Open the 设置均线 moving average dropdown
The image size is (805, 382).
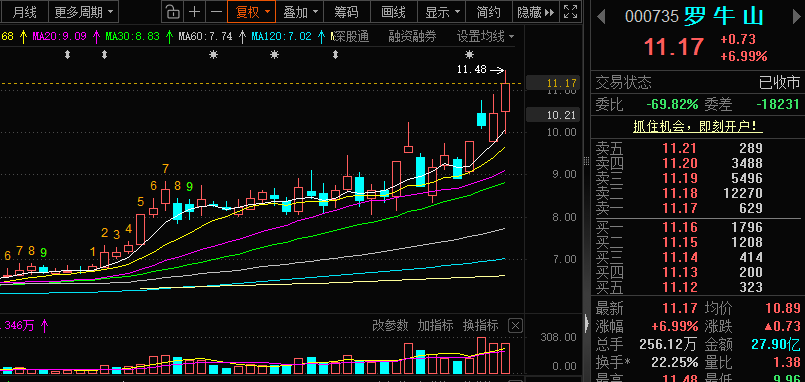[486, 36]
